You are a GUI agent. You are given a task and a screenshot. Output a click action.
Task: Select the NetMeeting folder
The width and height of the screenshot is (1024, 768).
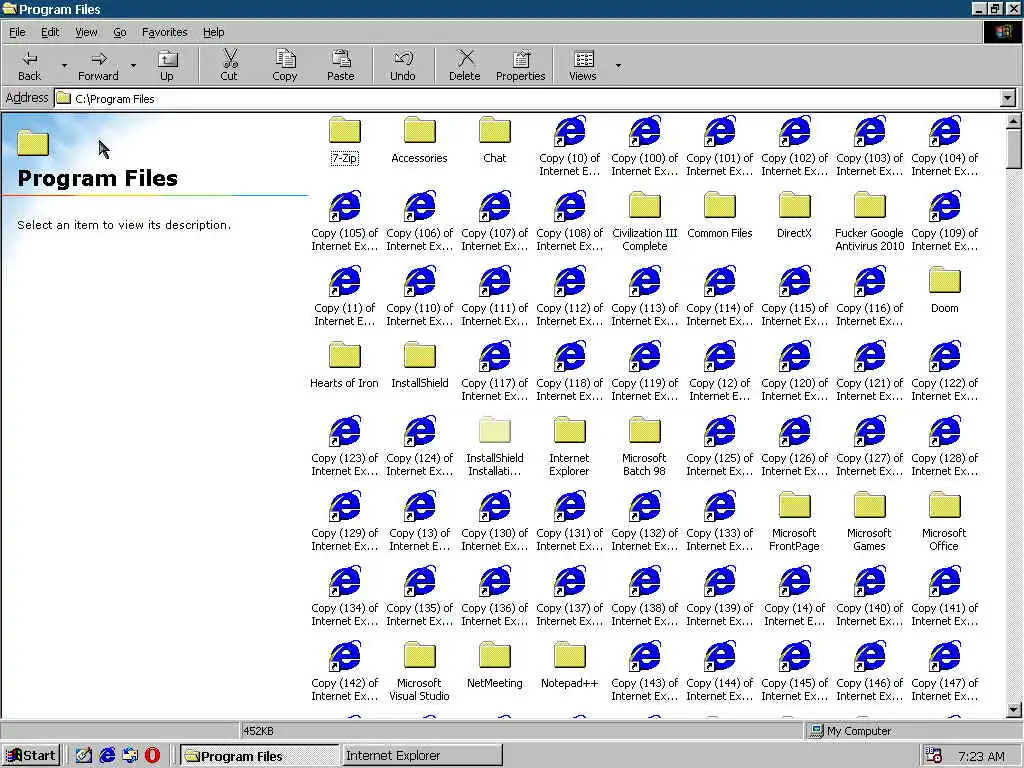(x=494, y=665)
